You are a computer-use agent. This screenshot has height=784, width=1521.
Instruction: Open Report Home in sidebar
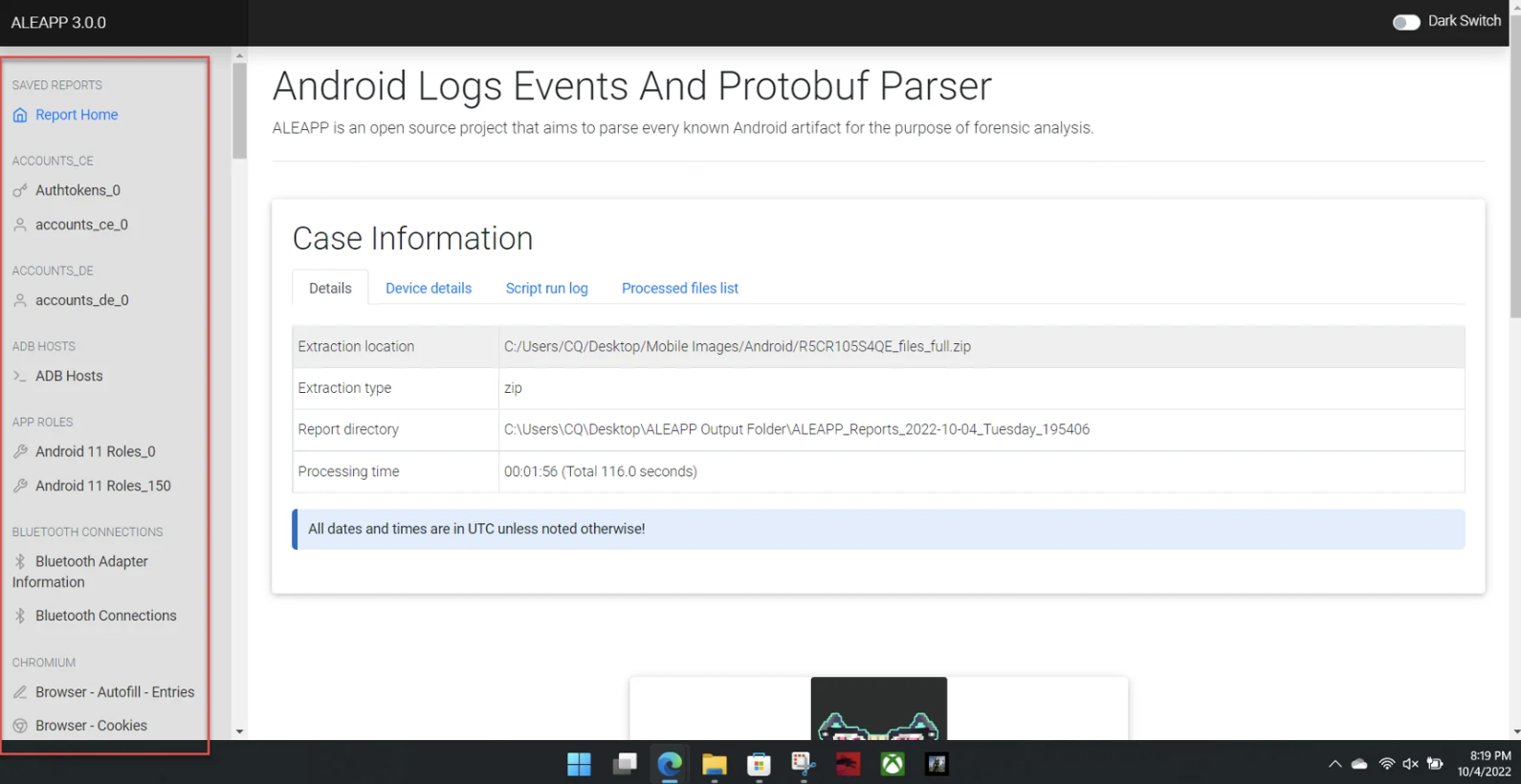(77, 115)
